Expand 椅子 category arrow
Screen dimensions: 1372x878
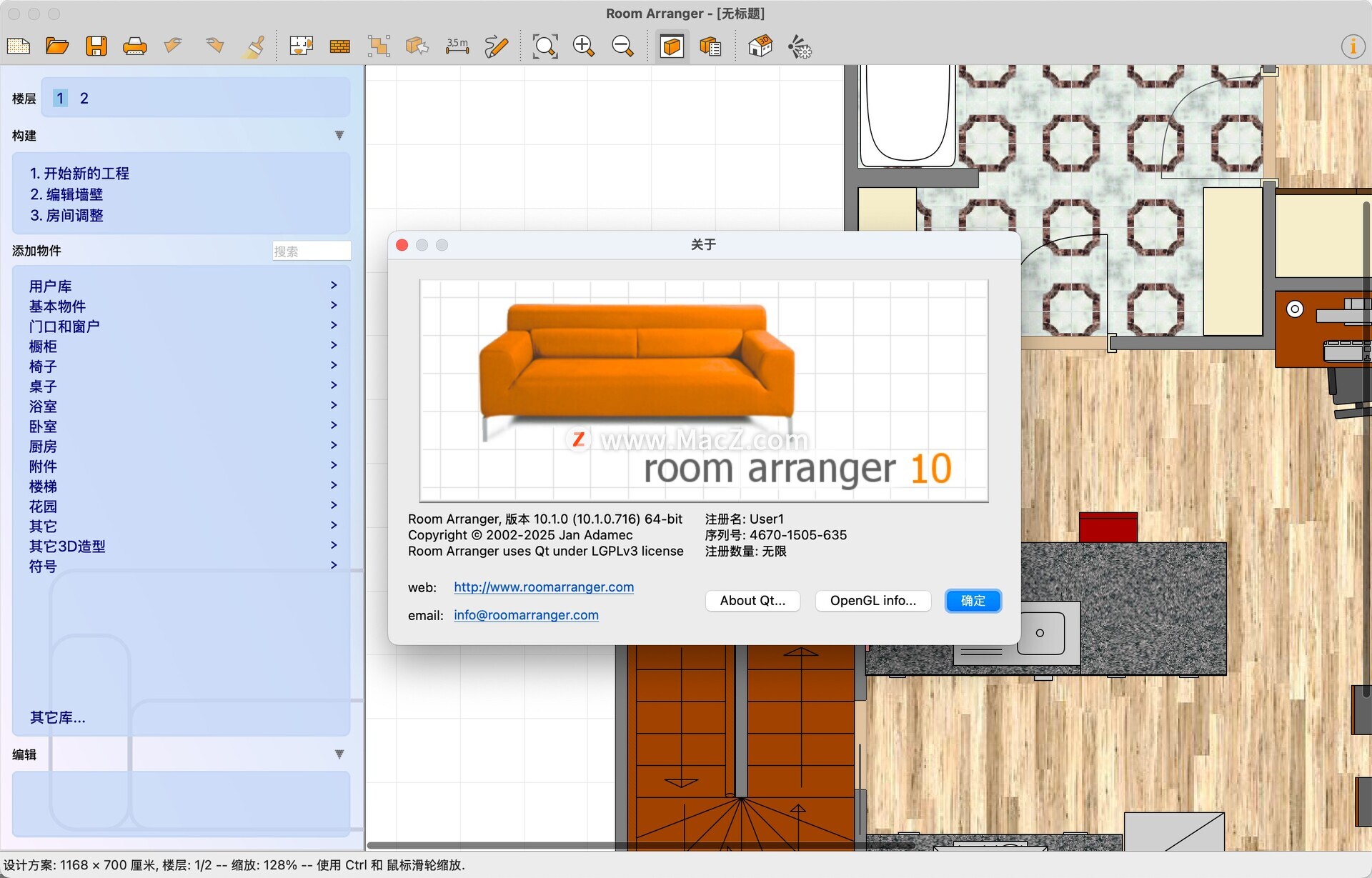[x=334, y=365]
